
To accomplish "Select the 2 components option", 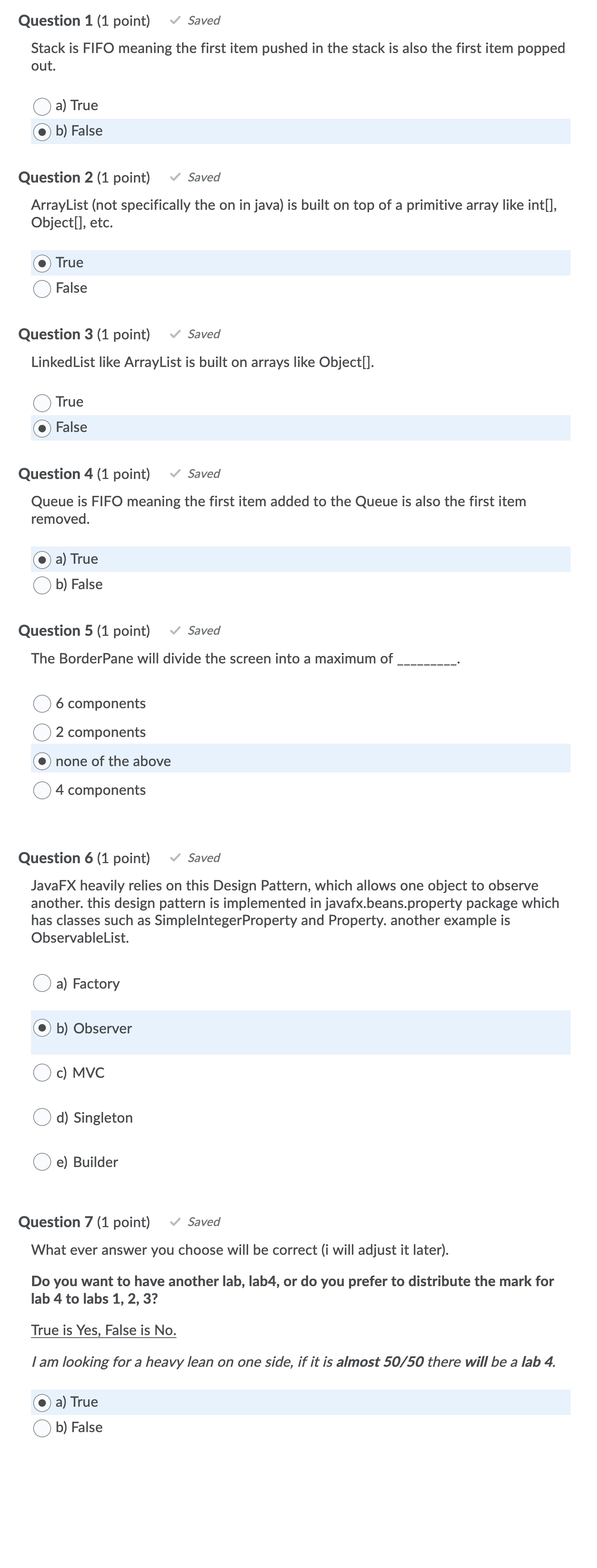I will [42, 732].
